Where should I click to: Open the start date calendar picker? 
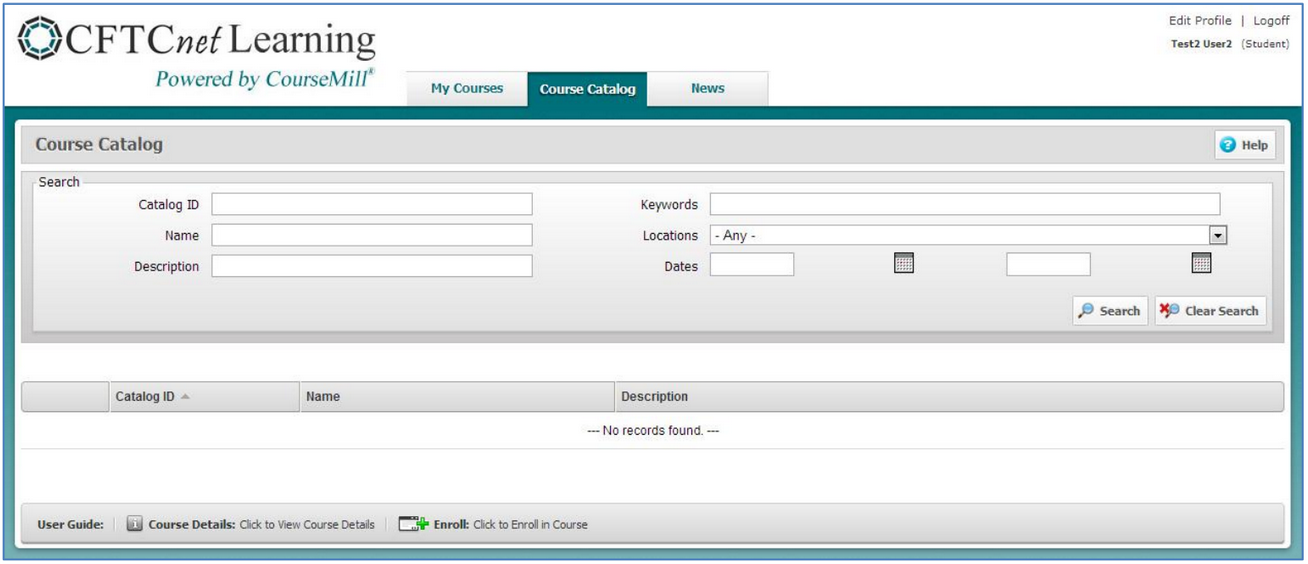(903, 264)
